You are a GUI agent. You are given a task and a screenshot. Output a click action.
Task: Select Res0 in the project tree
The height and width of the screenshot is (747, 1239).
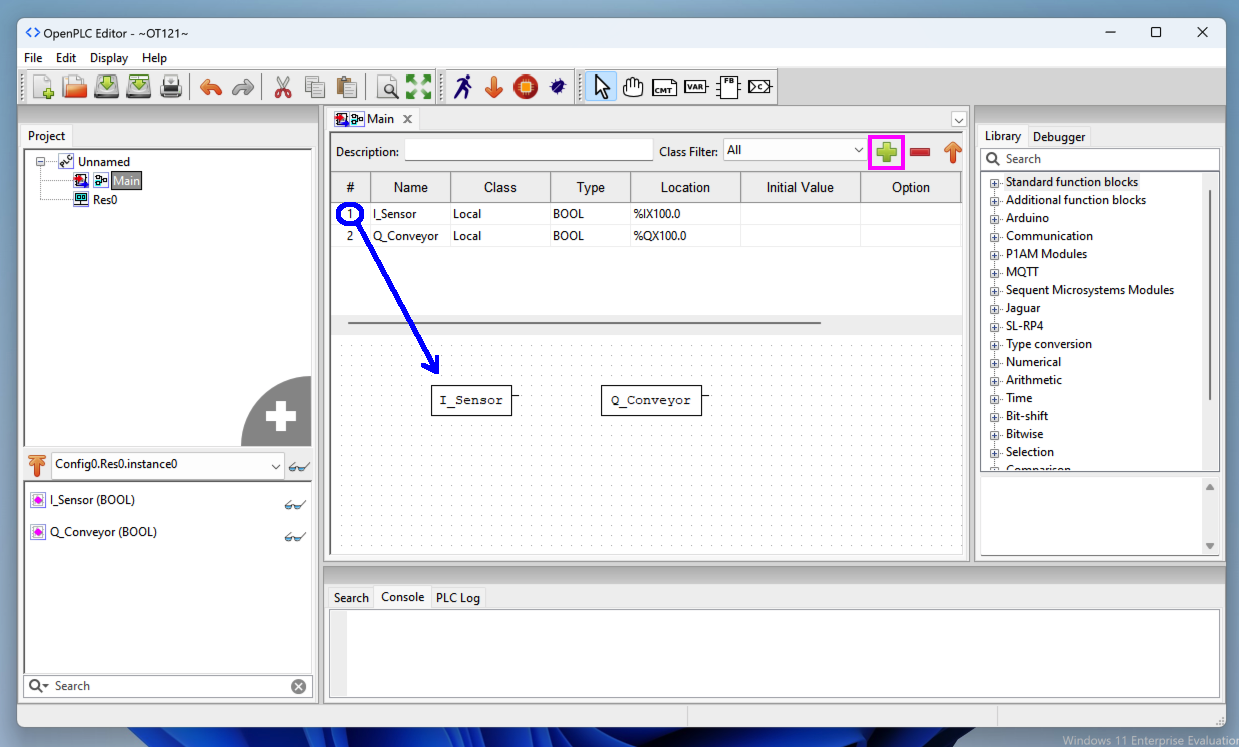pyautogui.click(x=104, y=199)
